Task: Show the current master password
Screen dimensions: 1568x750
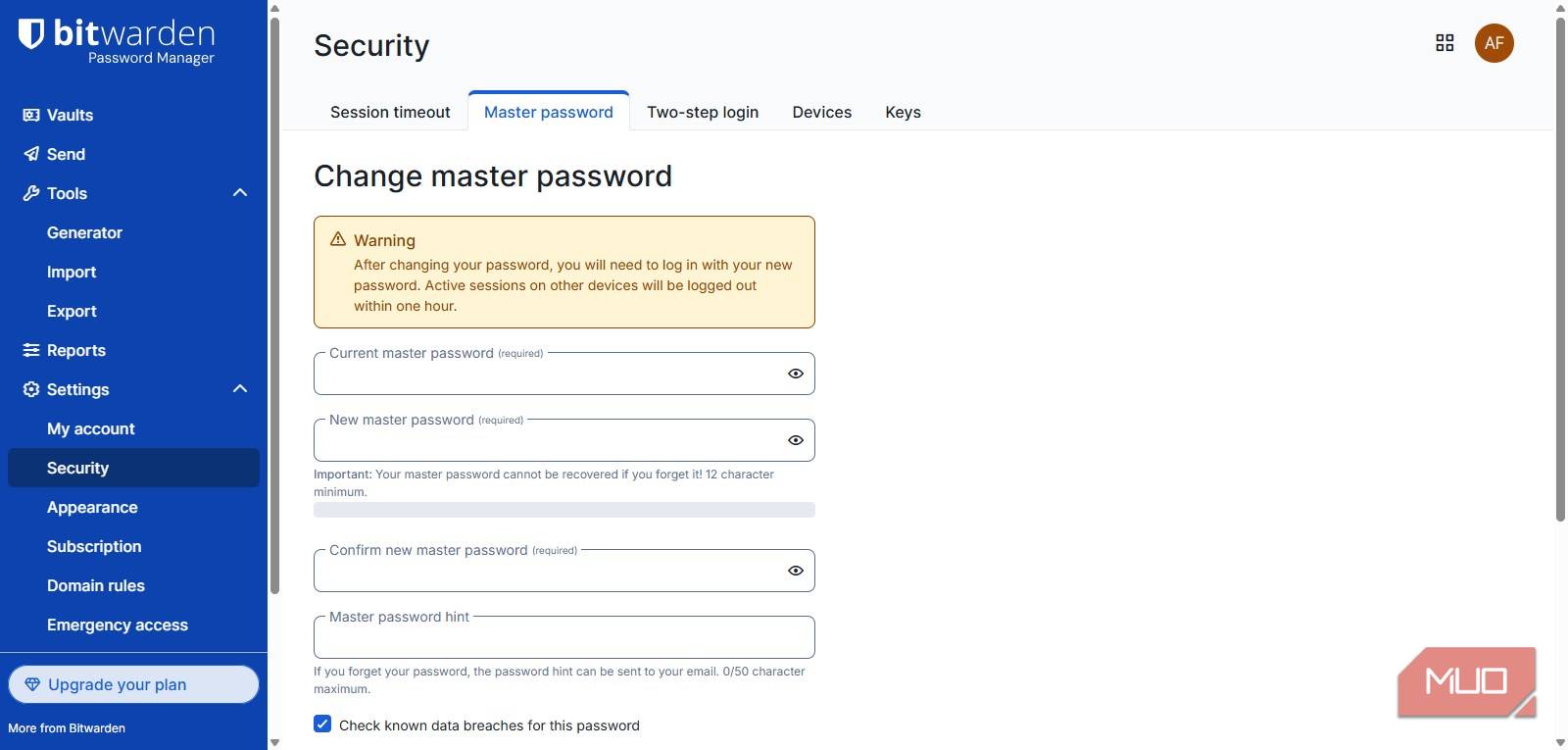Action: coord(796,374)
